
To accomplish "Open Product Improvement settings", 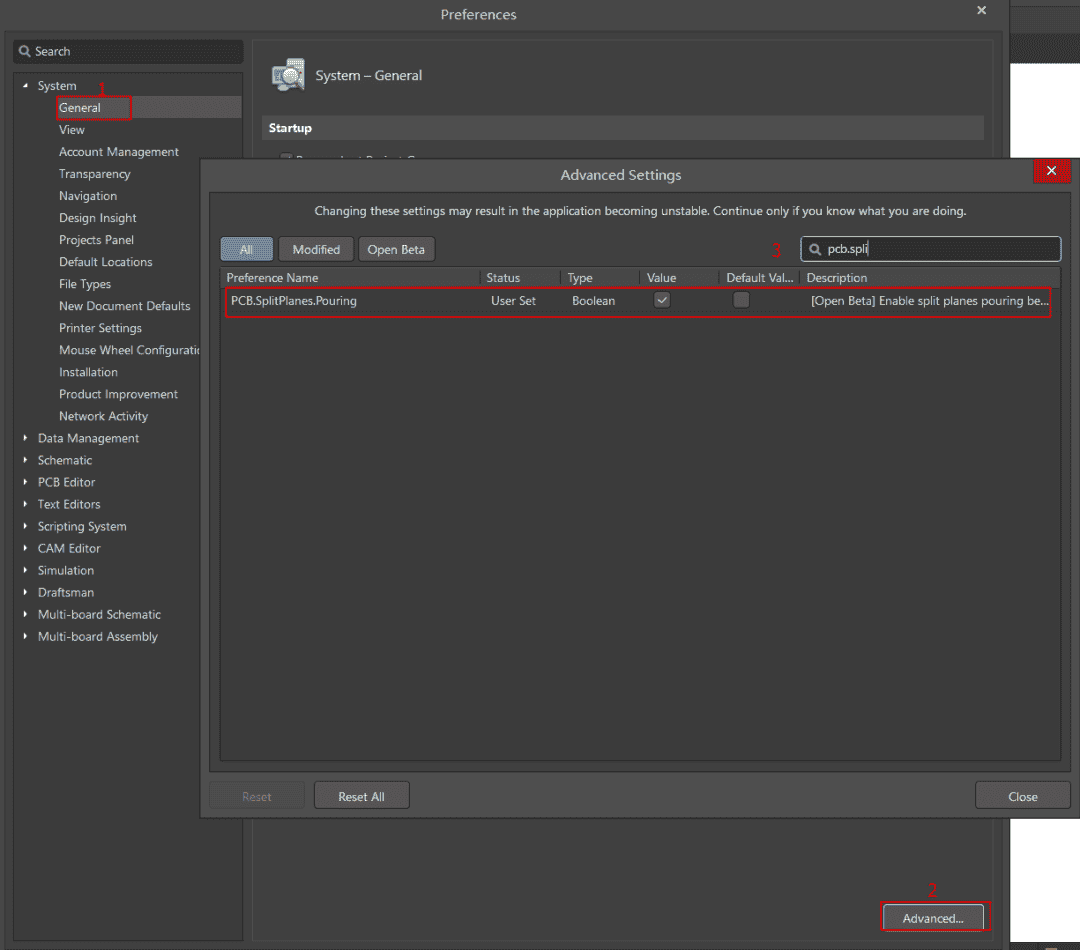I will [118, 394].
